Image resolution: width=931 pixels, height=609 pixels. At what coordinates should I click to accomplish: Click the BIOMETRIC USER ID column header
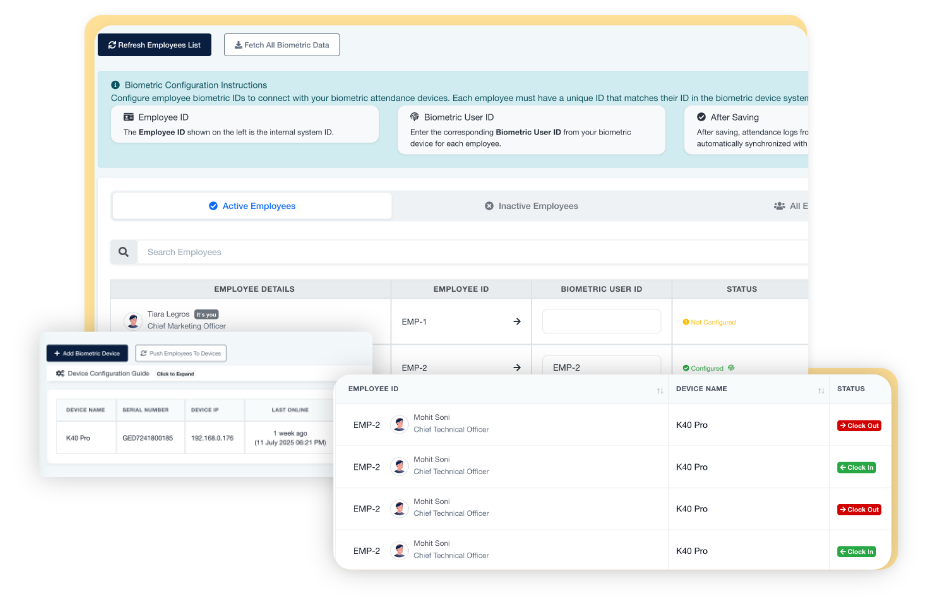[x=601, y=289]
